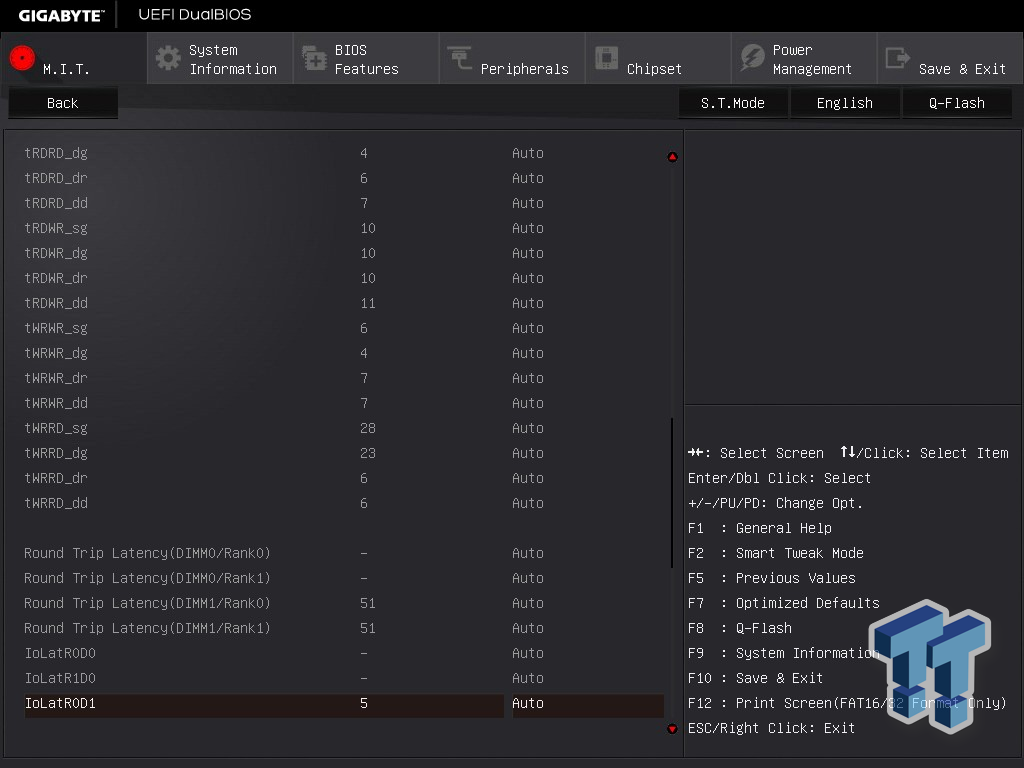Select the tWRWR_sg row label
This screenshot has height=768, width=1024.
point(56,328)
